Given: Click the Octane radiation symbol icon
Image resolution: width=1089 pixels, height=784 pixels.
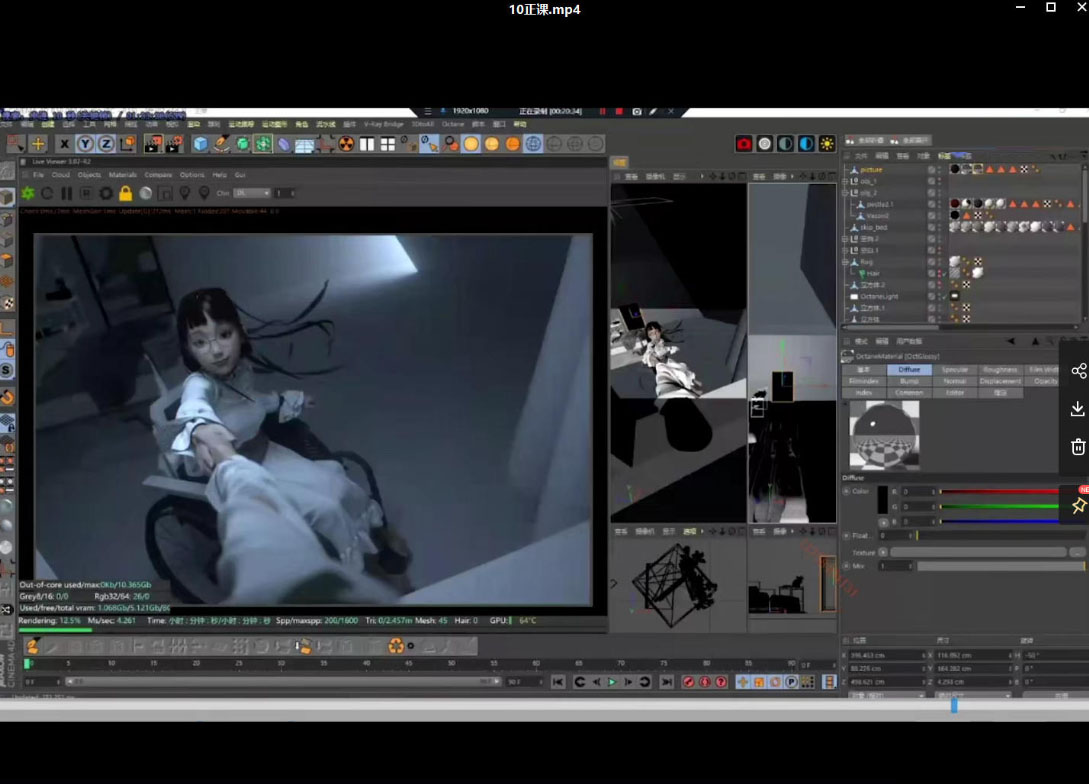Looking at the screenshot, I should tap(346, 144).
